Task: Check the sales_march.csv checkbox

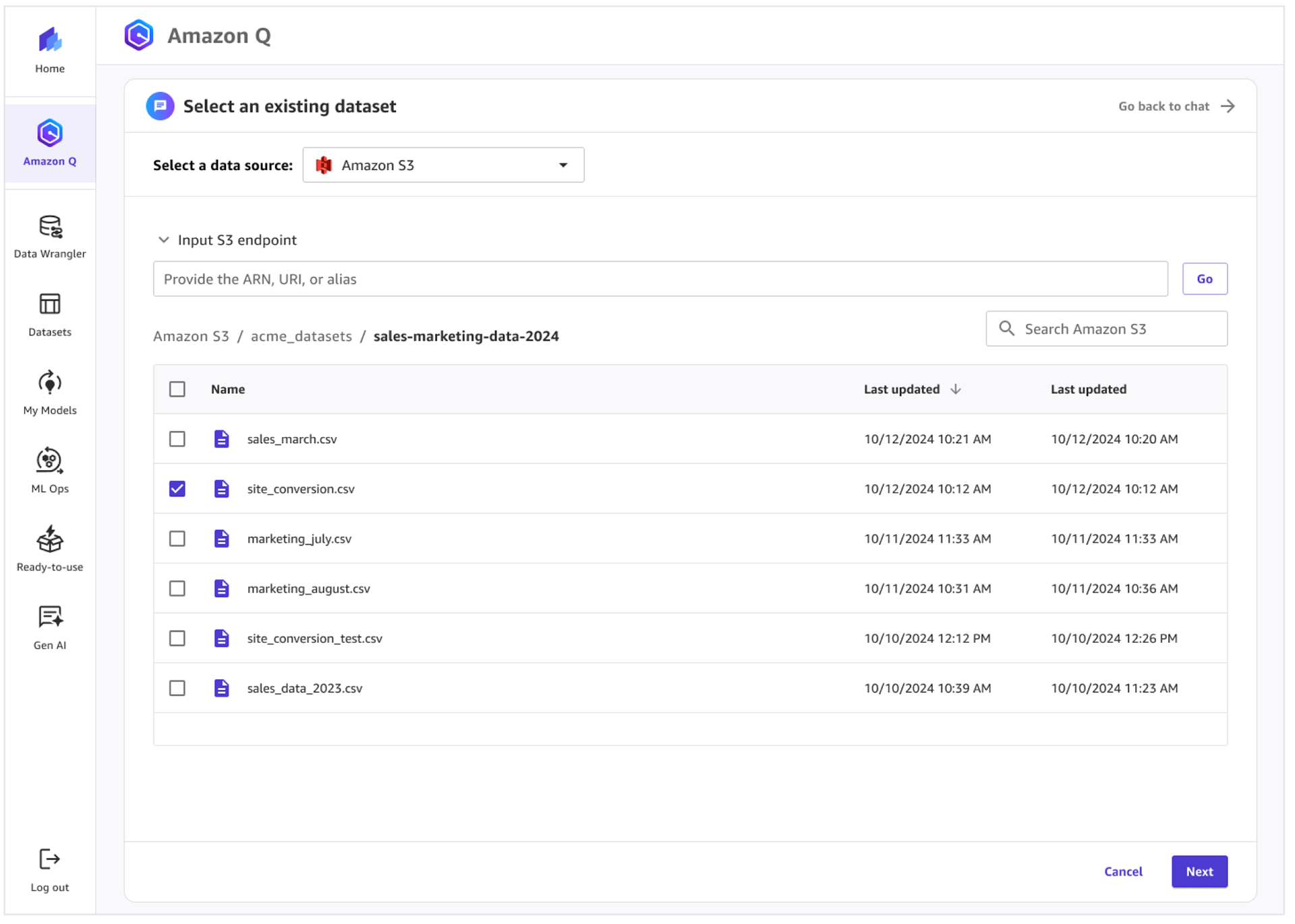Action: 177,439
